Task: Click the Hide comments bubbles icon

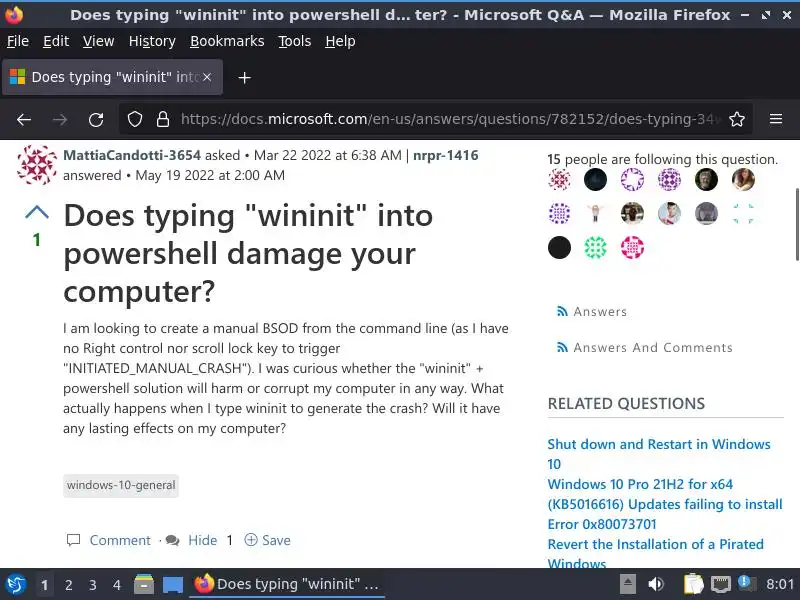Action: [172, 540]
